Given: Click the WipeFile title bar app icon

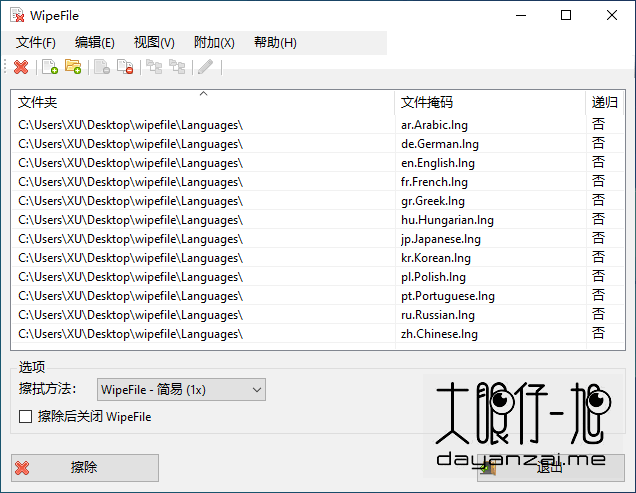Looking at the screenshot, I should pos(17,15).
